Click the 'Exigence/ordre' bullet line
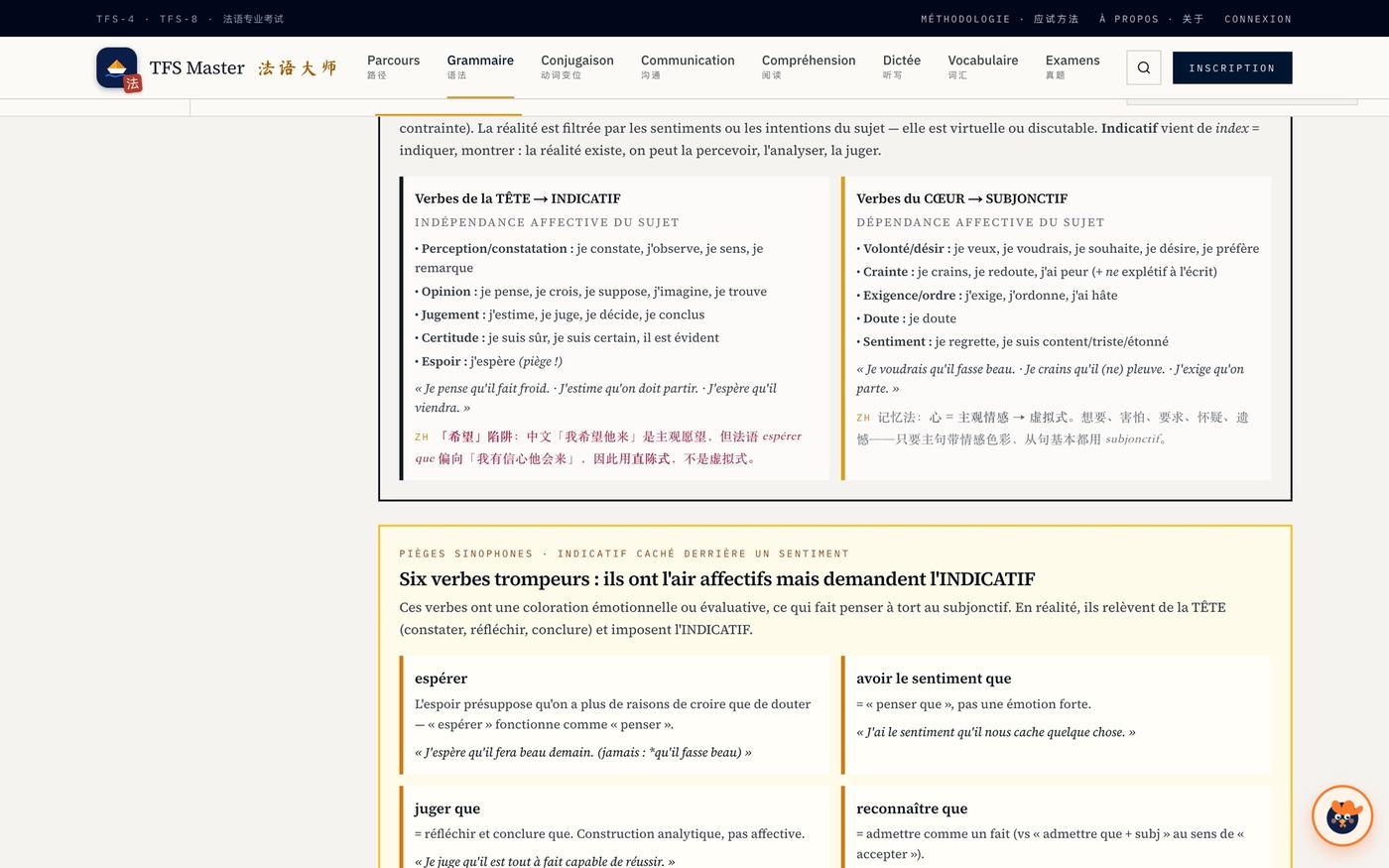This screenshot has height=868, width=1389. (x=987, y=295)
